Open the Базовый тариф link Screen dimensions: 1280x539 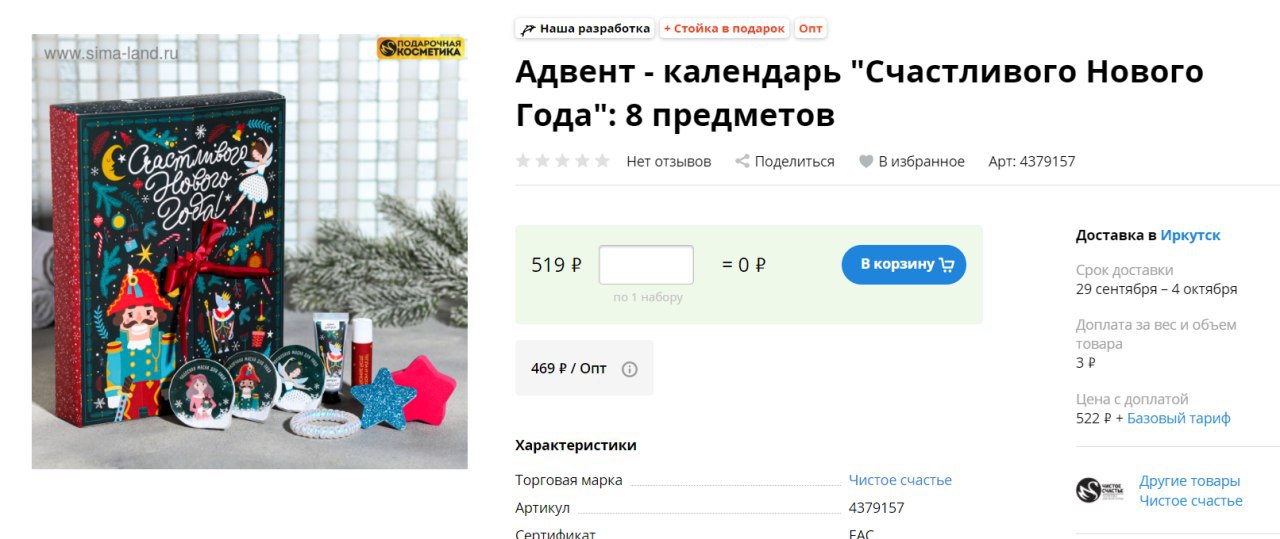click(x=1179, y=418)
